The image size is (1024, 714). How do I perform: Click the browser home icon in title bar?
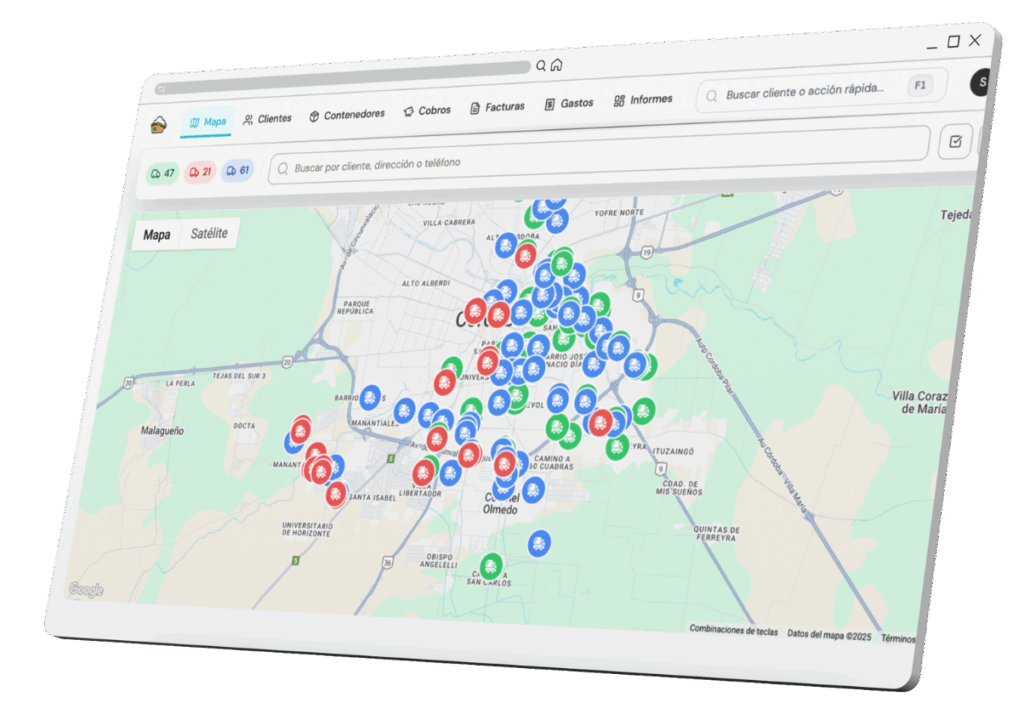(x=556, y=65)
